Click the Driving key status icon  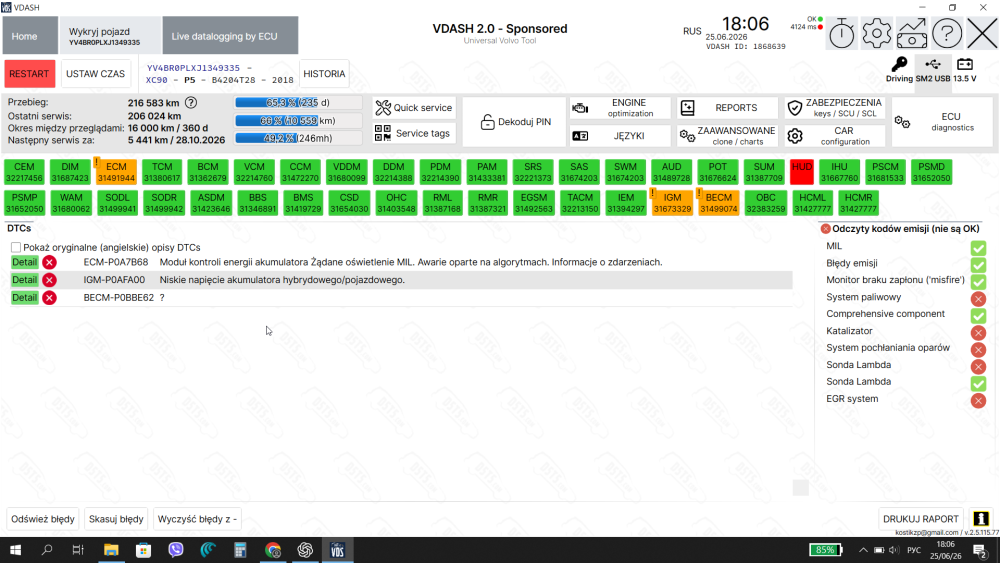coord(899,69)
